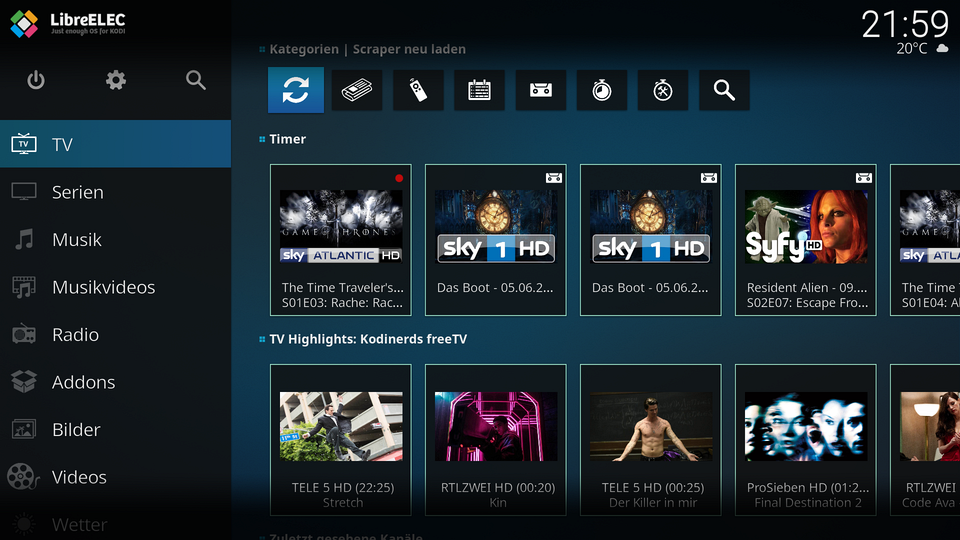Open Serien menu item
This screenshot has height=540, width=960.
(x=116, y=192)
